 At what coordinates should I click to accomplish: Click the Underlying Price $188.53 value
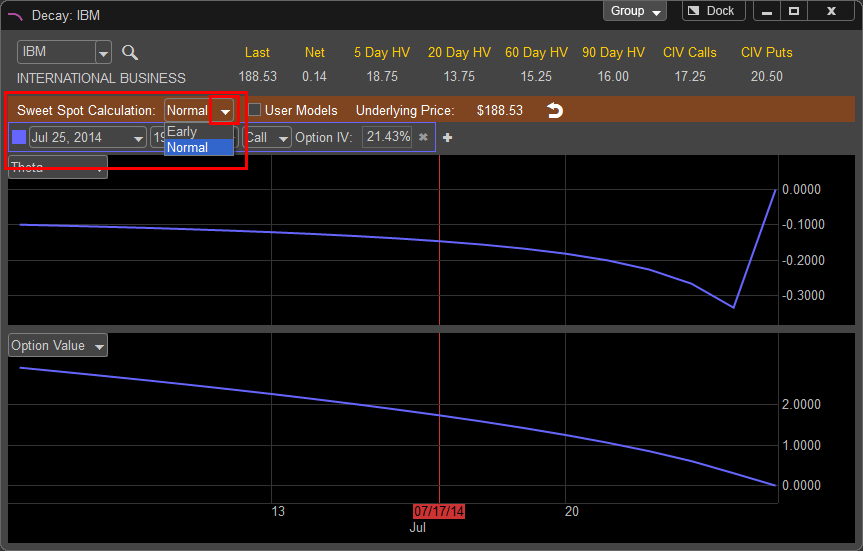(499, 111)
